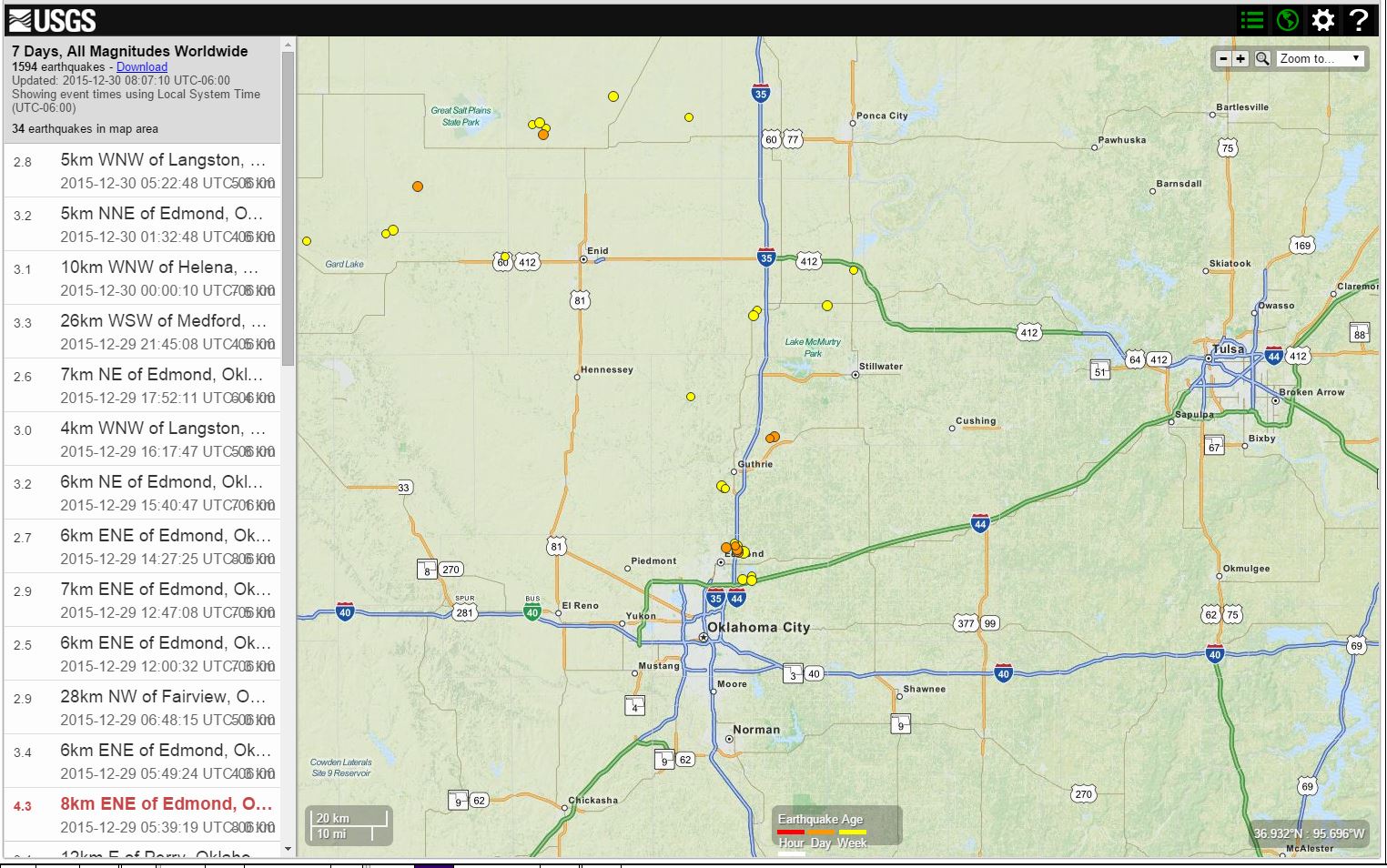Expand the 'Zoom to...' dropdown
The image size is (1387, 868).
pyautogui.click(x=1320, y=58)
